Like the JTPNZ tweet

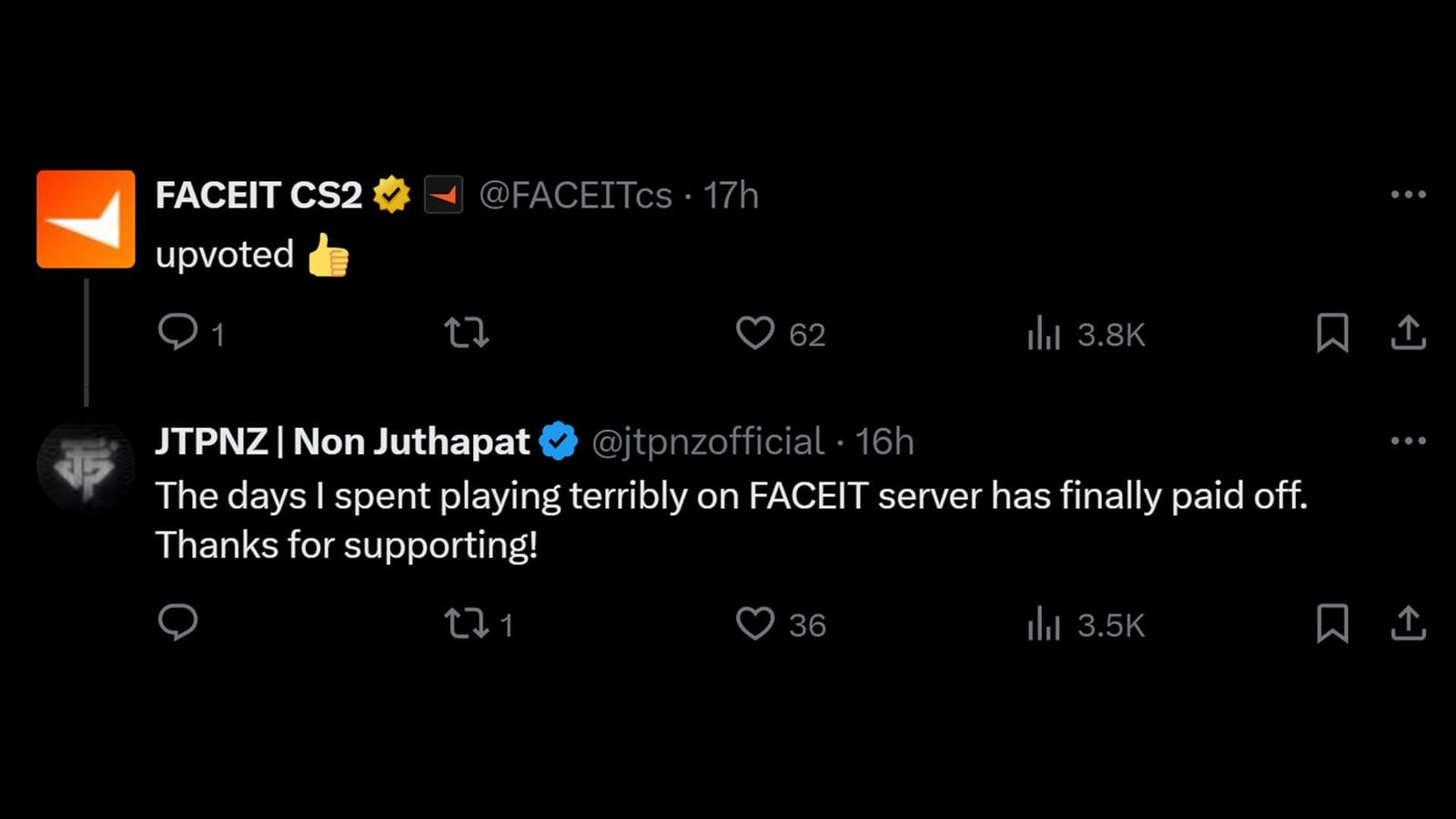point(755,624)
